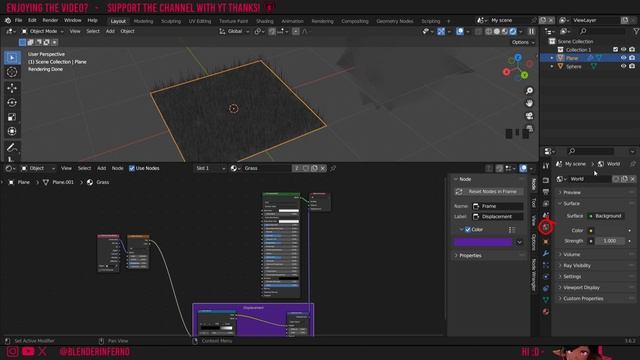Screen dimensions: 640x360
Task: Click the Background surface shader button
Action: point(606,216)
